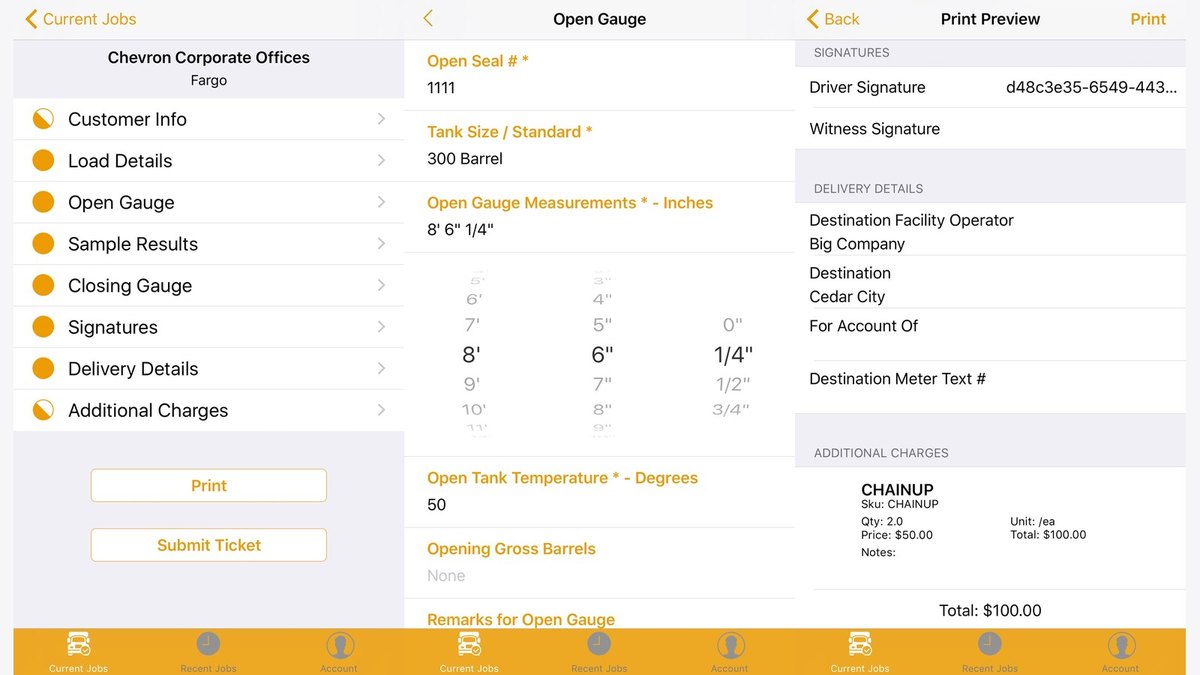Expand Closing Gauge using its chevron
This screenshot has height=675, width=1200.
tap(382, 286)
